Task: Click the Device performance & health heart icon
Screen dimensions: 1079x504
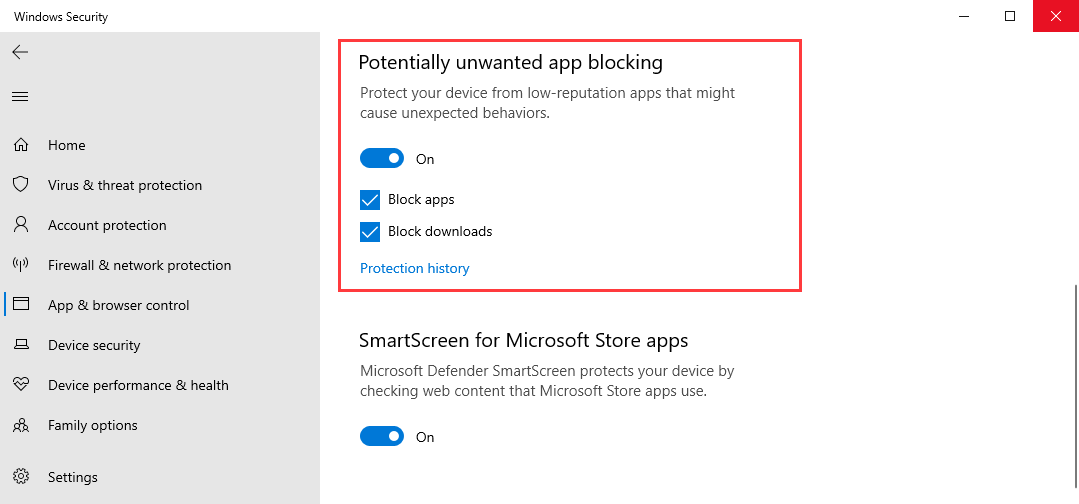Action: coord(20,385)
